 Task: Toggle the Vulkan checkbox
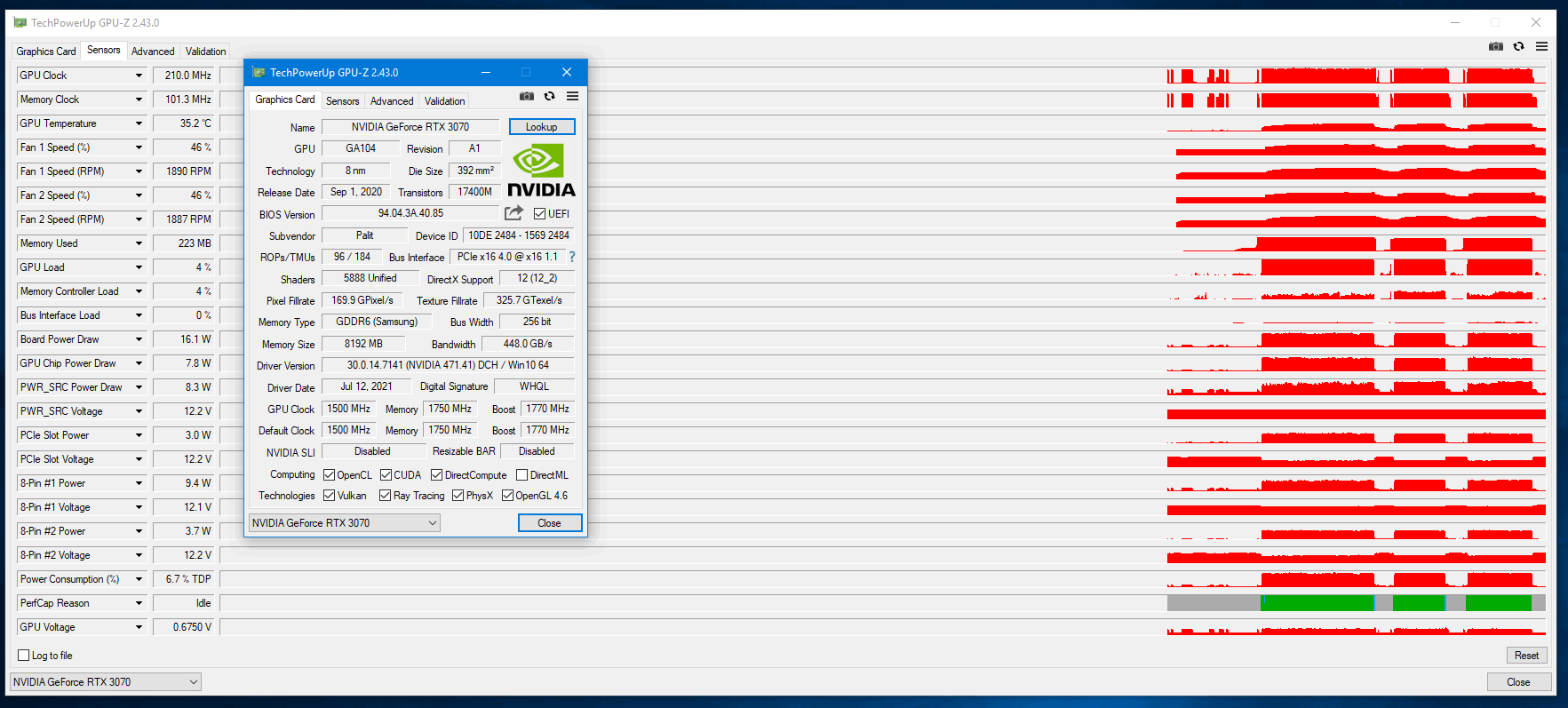[330, 496]
